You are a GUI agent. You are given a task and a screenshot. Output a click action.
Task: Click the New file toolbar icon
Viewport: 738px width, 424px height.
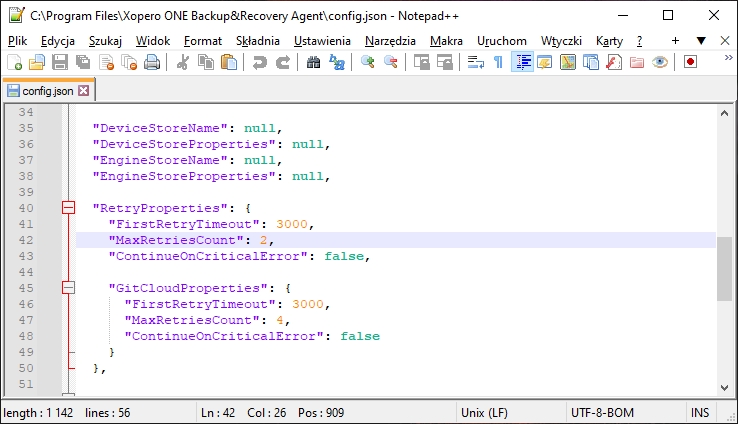pos(14,62)
